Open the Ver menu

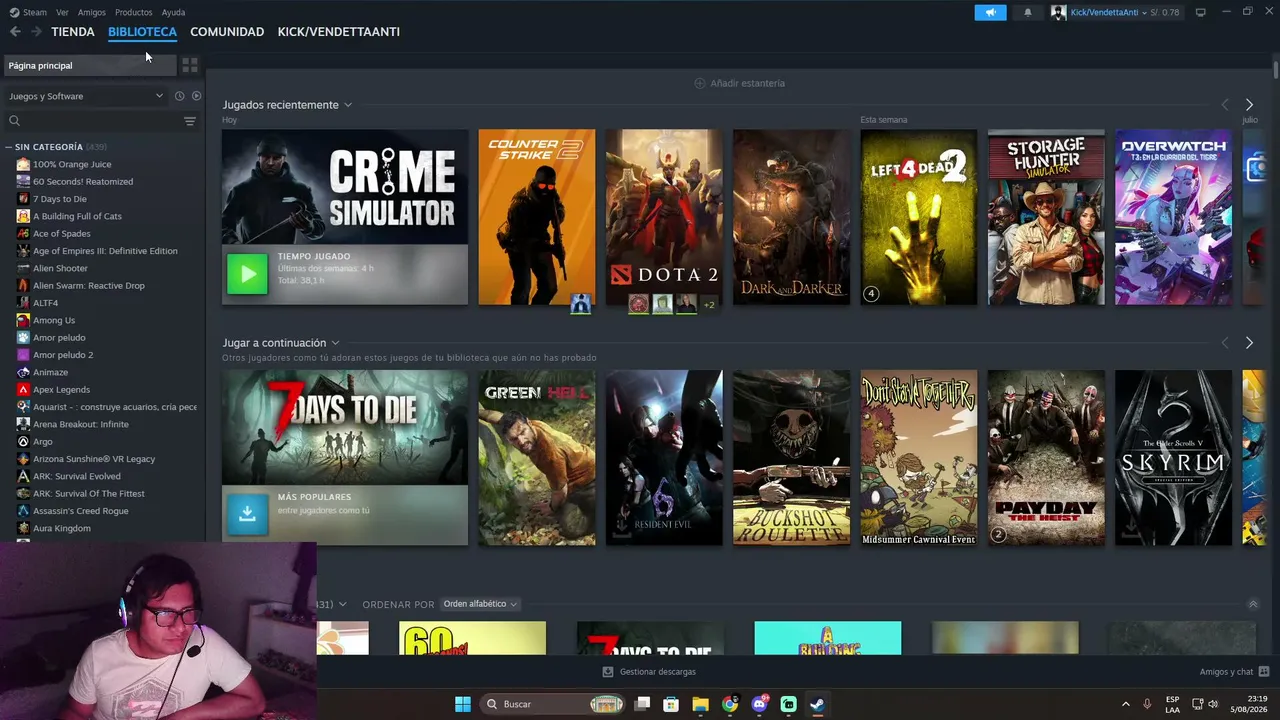tap(62, 12)
